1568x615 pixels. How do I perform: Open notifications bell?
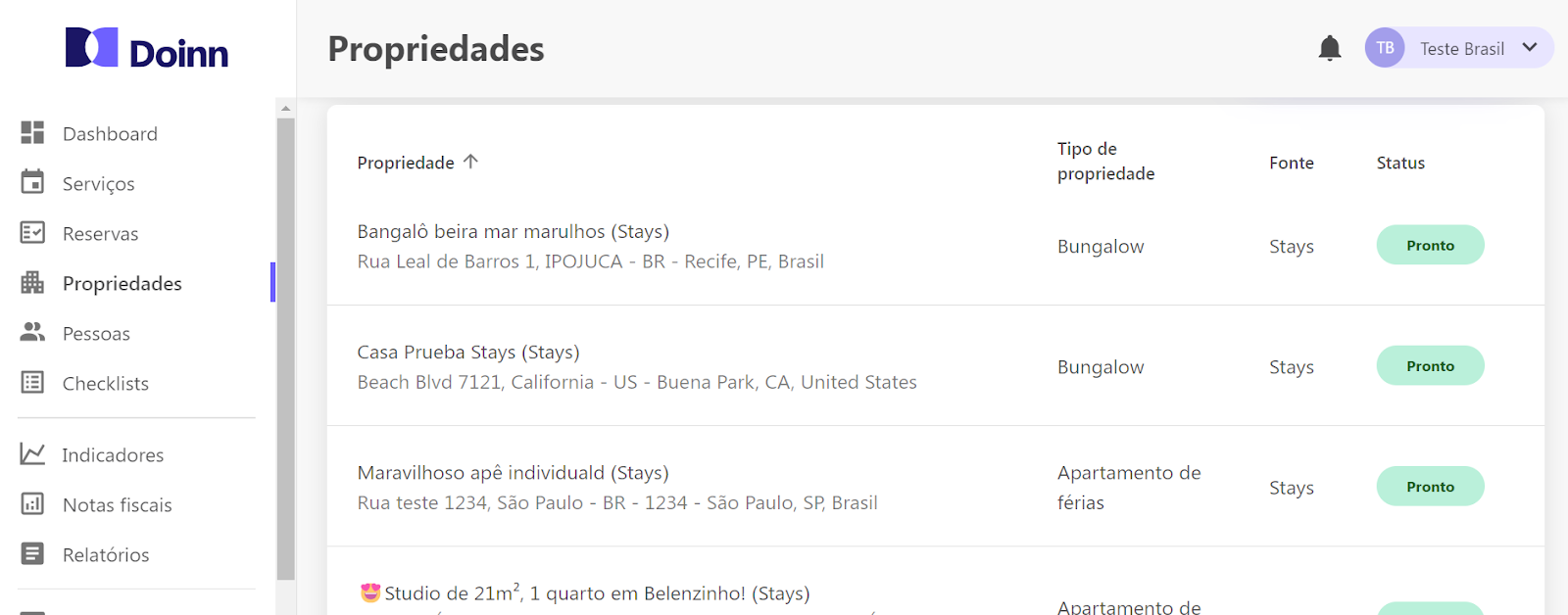coord(1329,48)
